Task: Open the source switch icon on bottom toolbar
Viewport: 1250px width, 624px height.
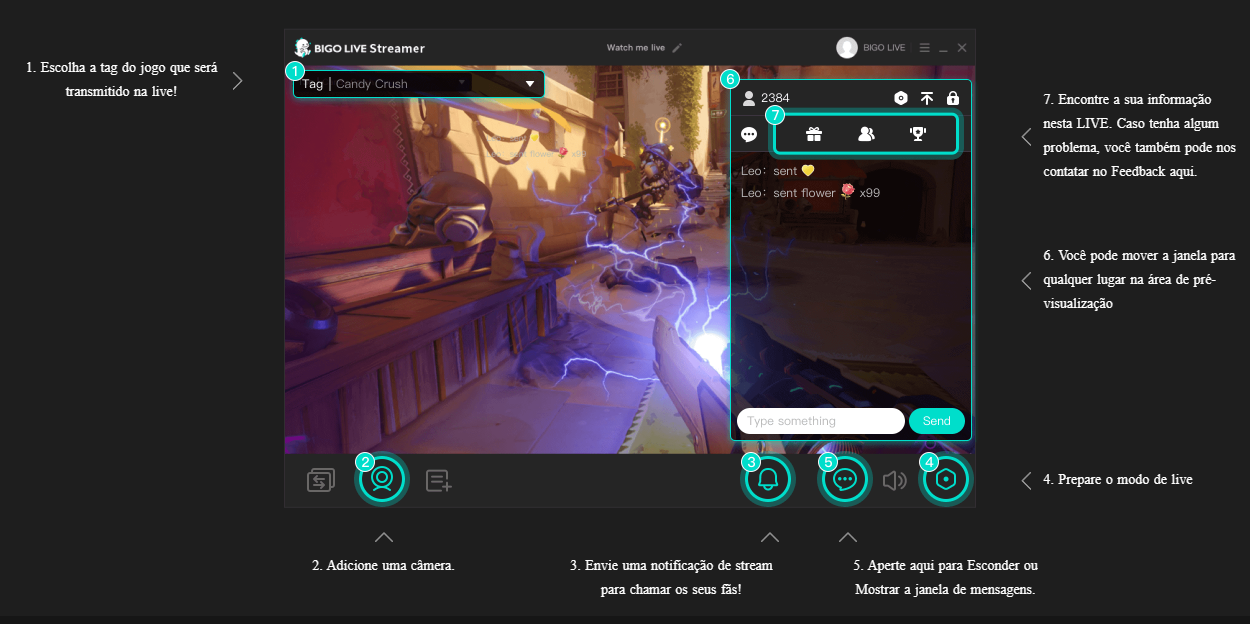Action: pos(319,479)
